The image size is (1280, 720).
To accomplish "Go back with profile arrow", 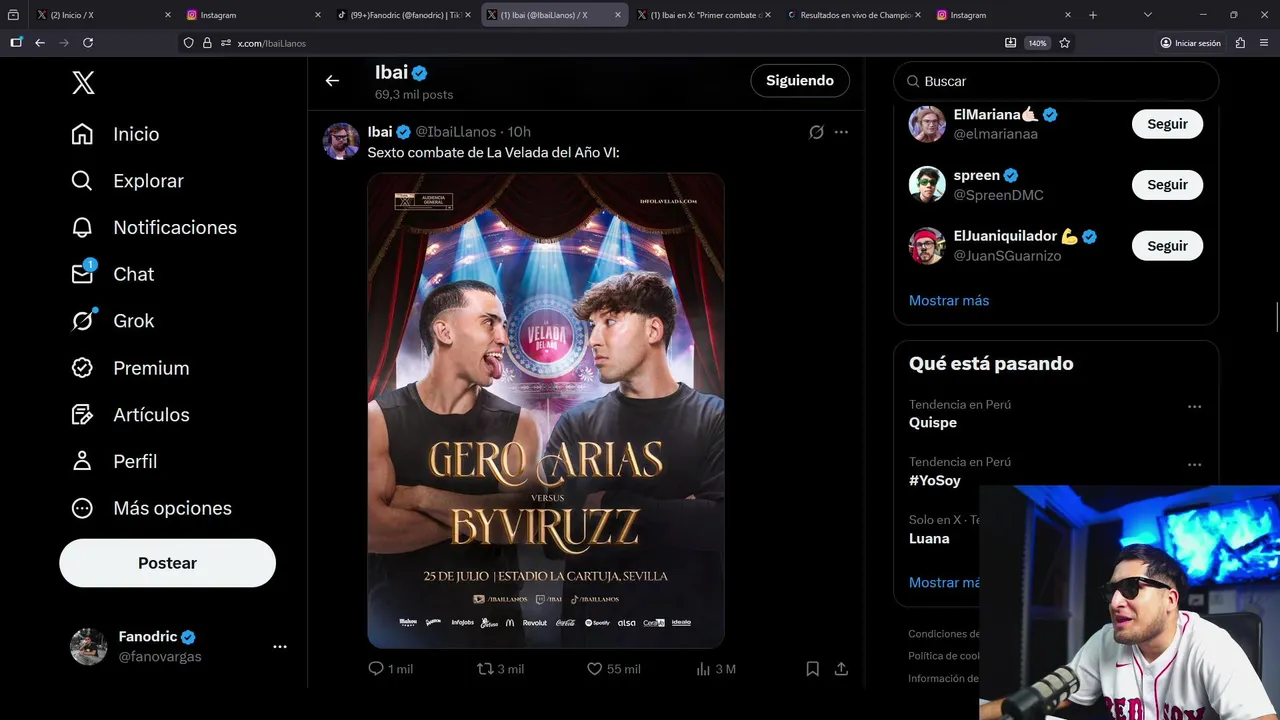I will click(x=332, y=81).
